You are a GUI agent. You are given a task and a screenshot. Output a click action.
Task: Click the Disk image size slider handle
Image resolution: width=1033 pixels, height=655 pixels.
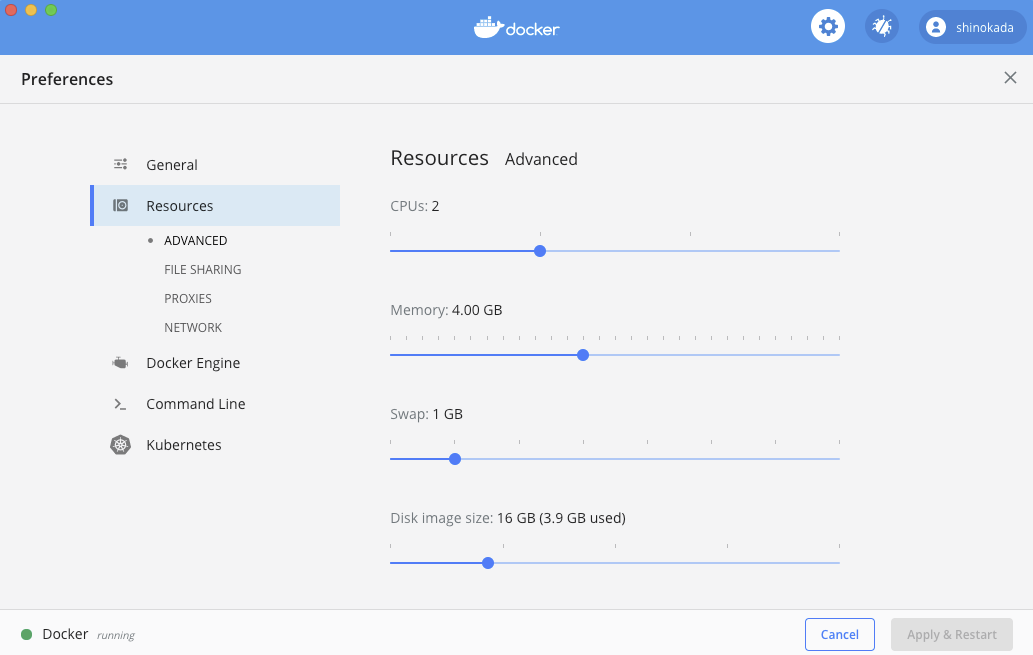[x=487, y=563]
